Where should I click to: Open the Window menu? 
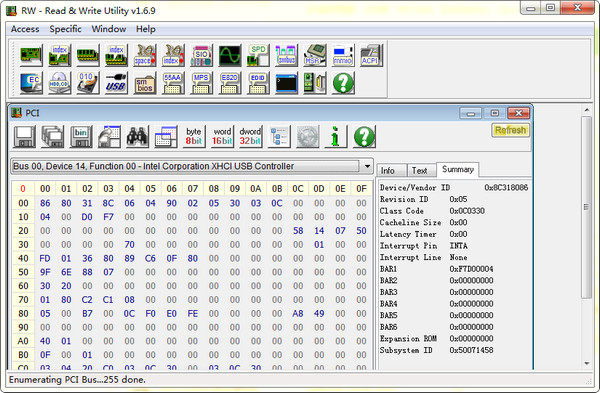click(109, 29)
